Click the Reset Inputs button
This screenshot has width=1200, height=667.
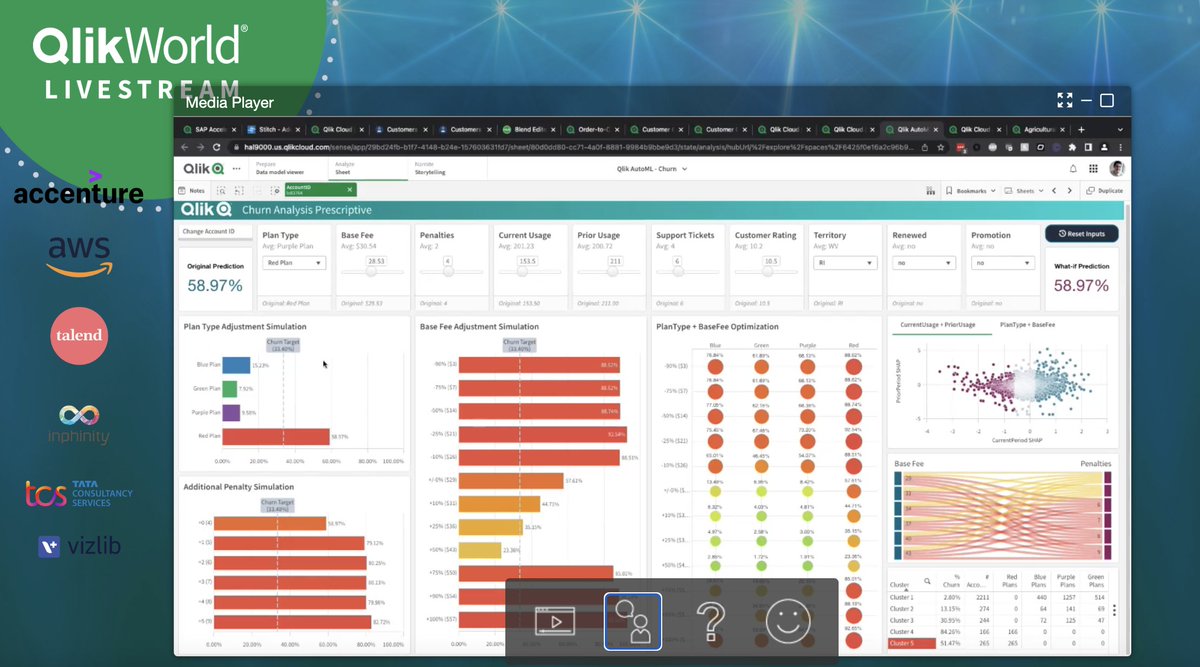[x=1081, y=233]
